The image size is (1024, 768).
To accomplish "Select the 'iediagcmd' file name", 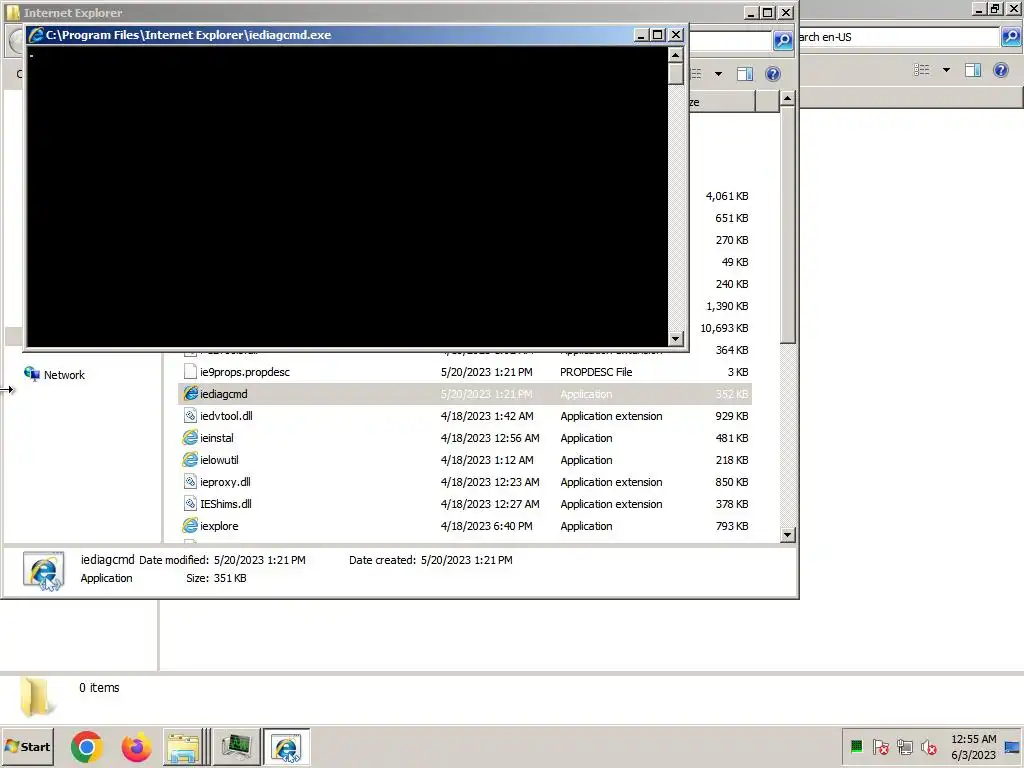I will tap(223, 394).
